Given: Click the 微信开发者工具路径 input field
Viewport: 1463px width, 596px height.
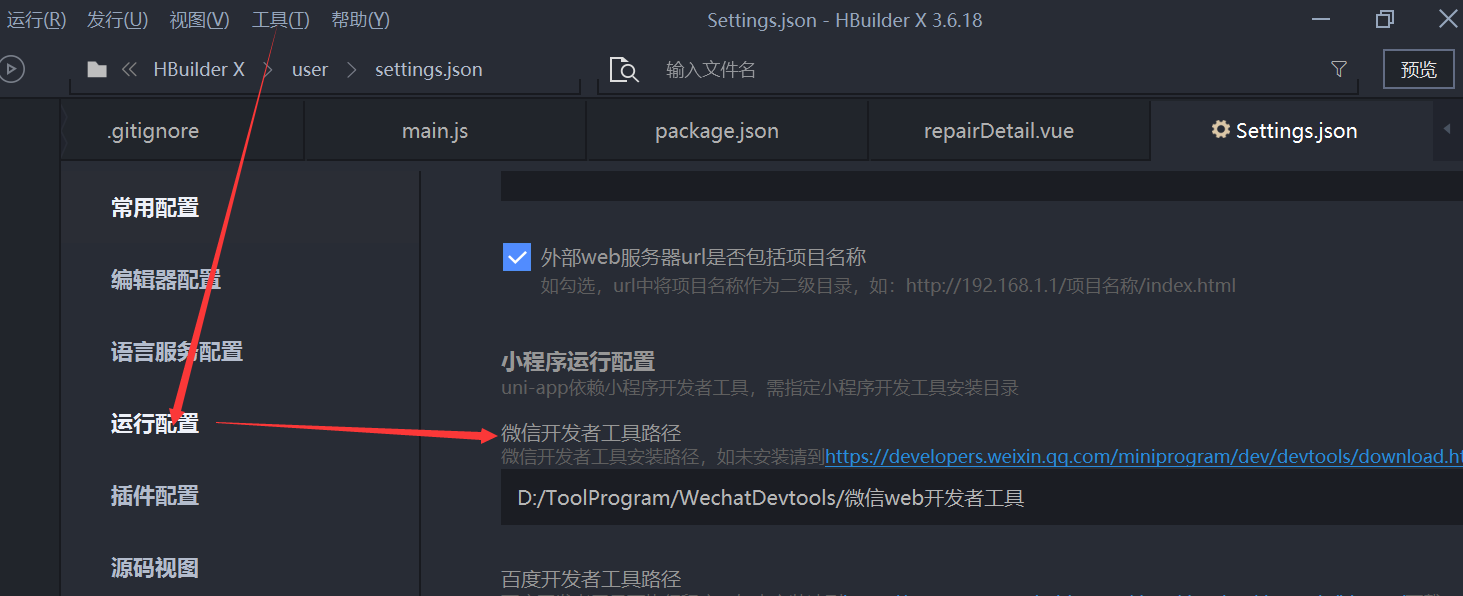Looking at the screenshot, I should coord(981,498).
